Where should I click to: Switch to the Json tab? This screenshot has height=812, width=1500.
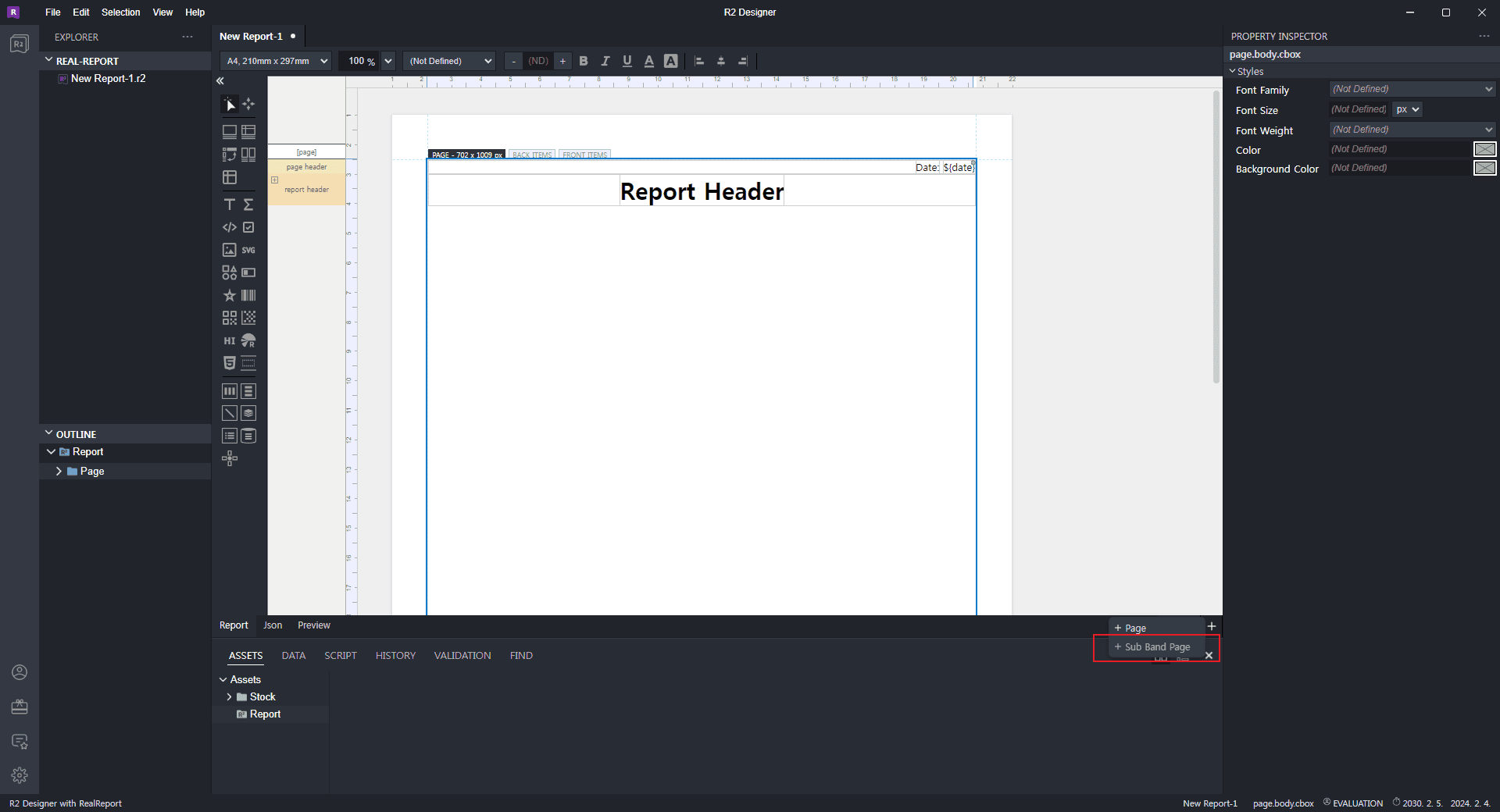click(273, 625)
